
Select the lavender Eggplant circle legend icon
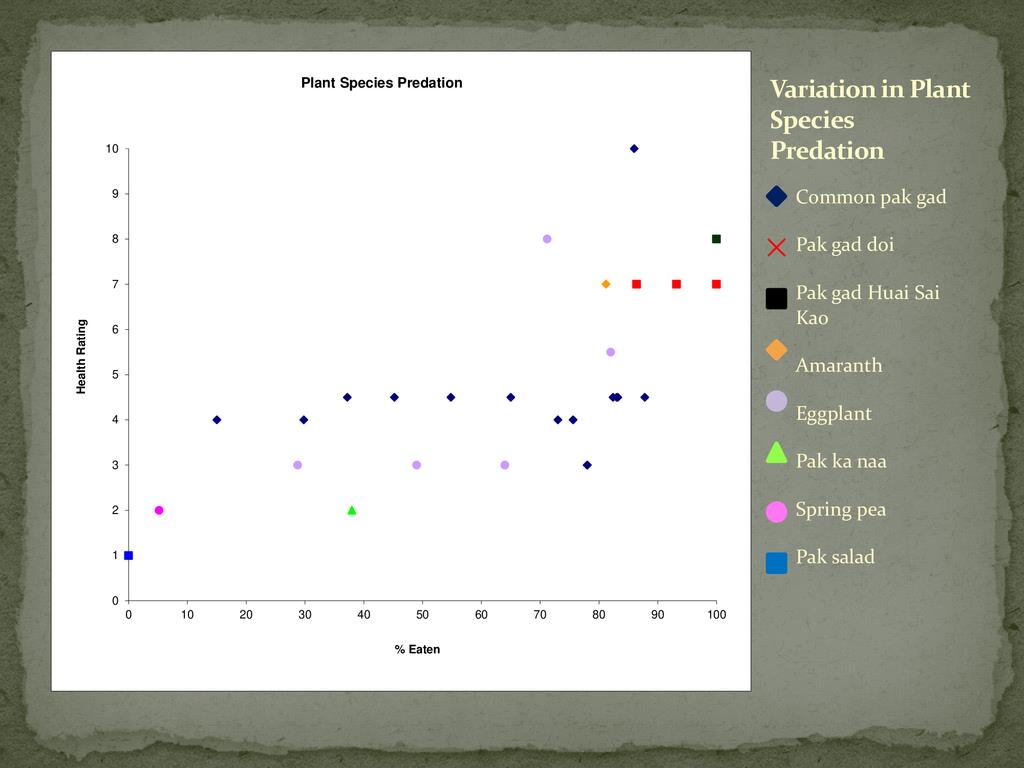776,401
